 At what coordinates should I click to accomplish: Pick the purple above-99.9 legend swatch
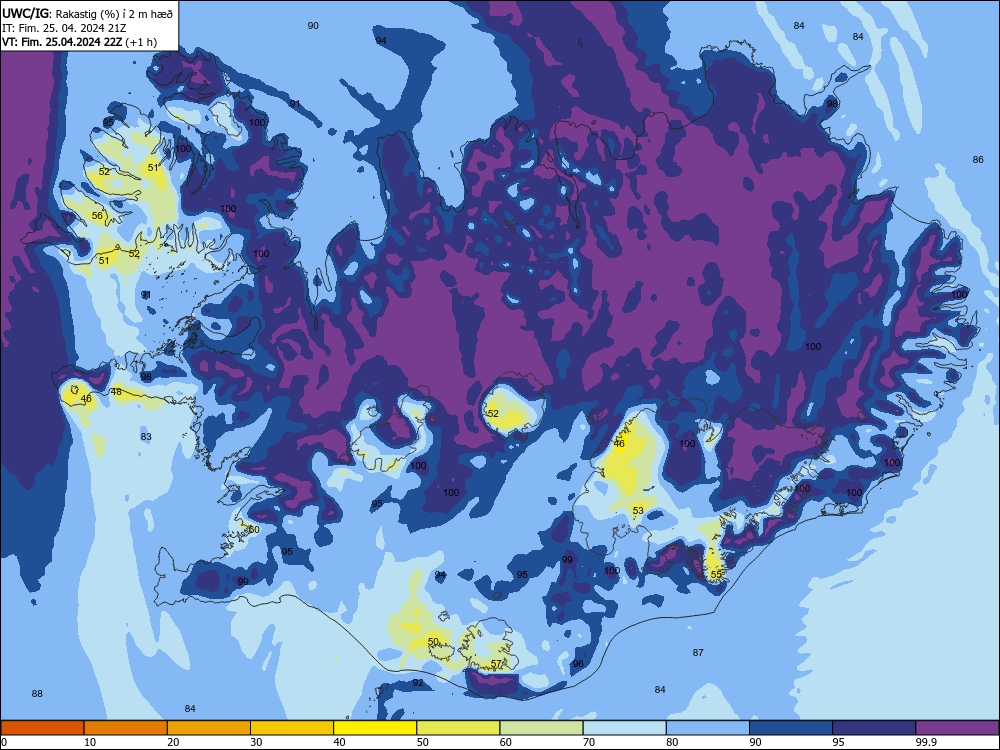pos(957,728)
